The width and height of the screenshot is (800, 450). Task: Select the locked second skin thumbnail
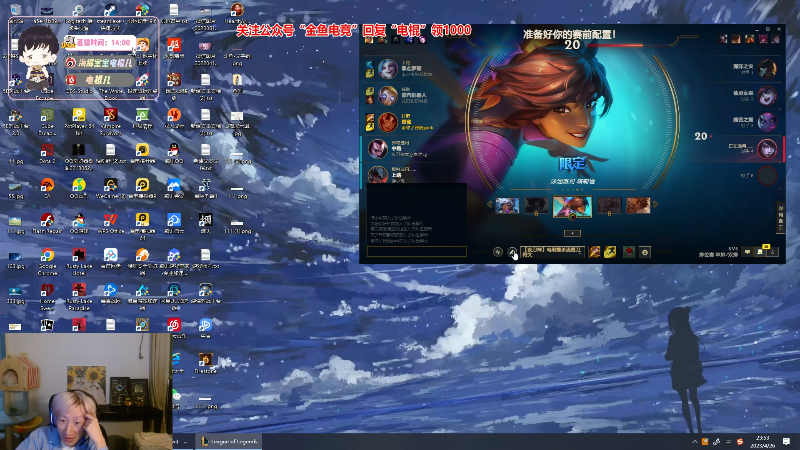point(536,206)
